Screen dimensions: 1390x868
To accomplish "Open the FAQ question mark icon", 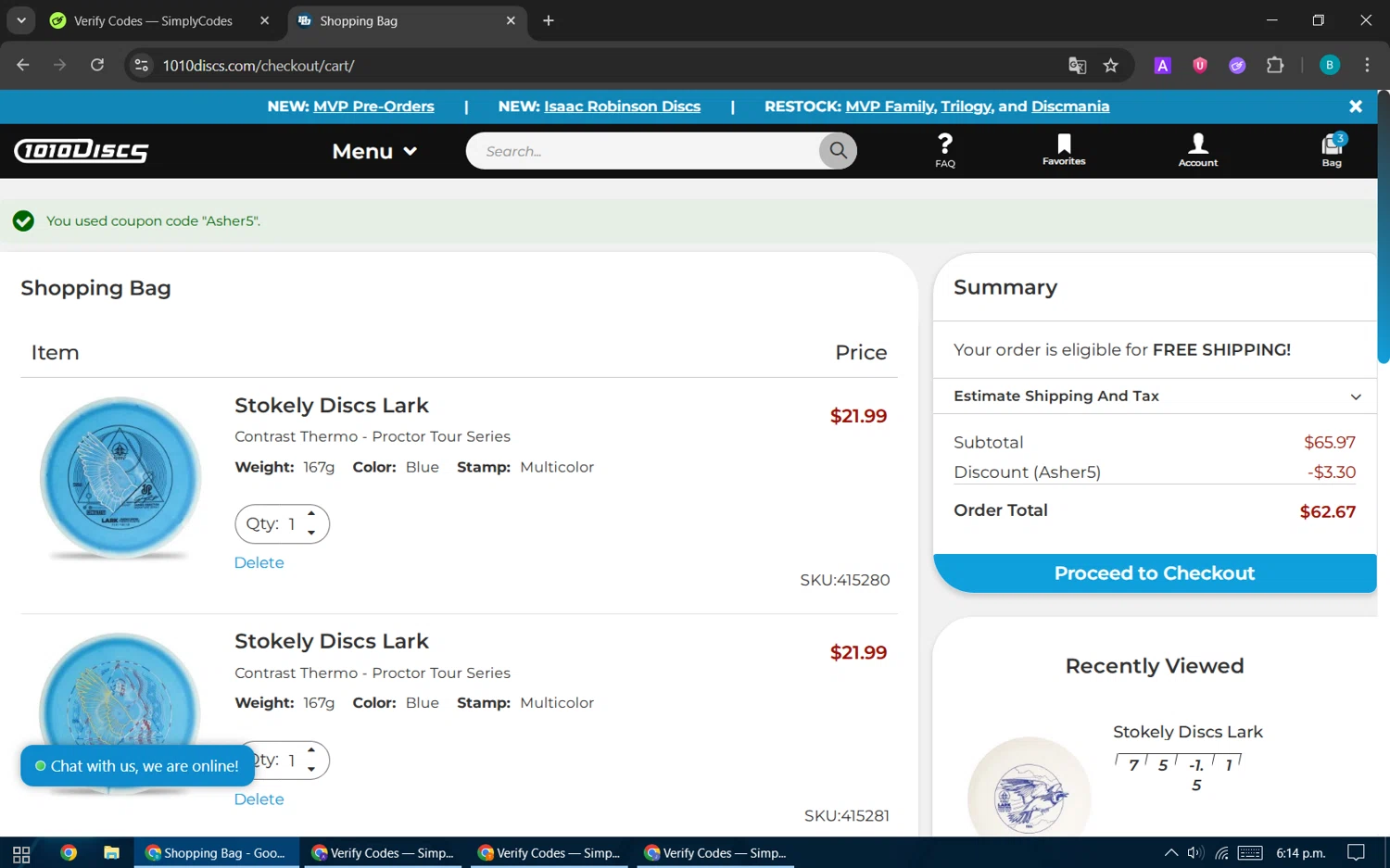I will 944,150.
